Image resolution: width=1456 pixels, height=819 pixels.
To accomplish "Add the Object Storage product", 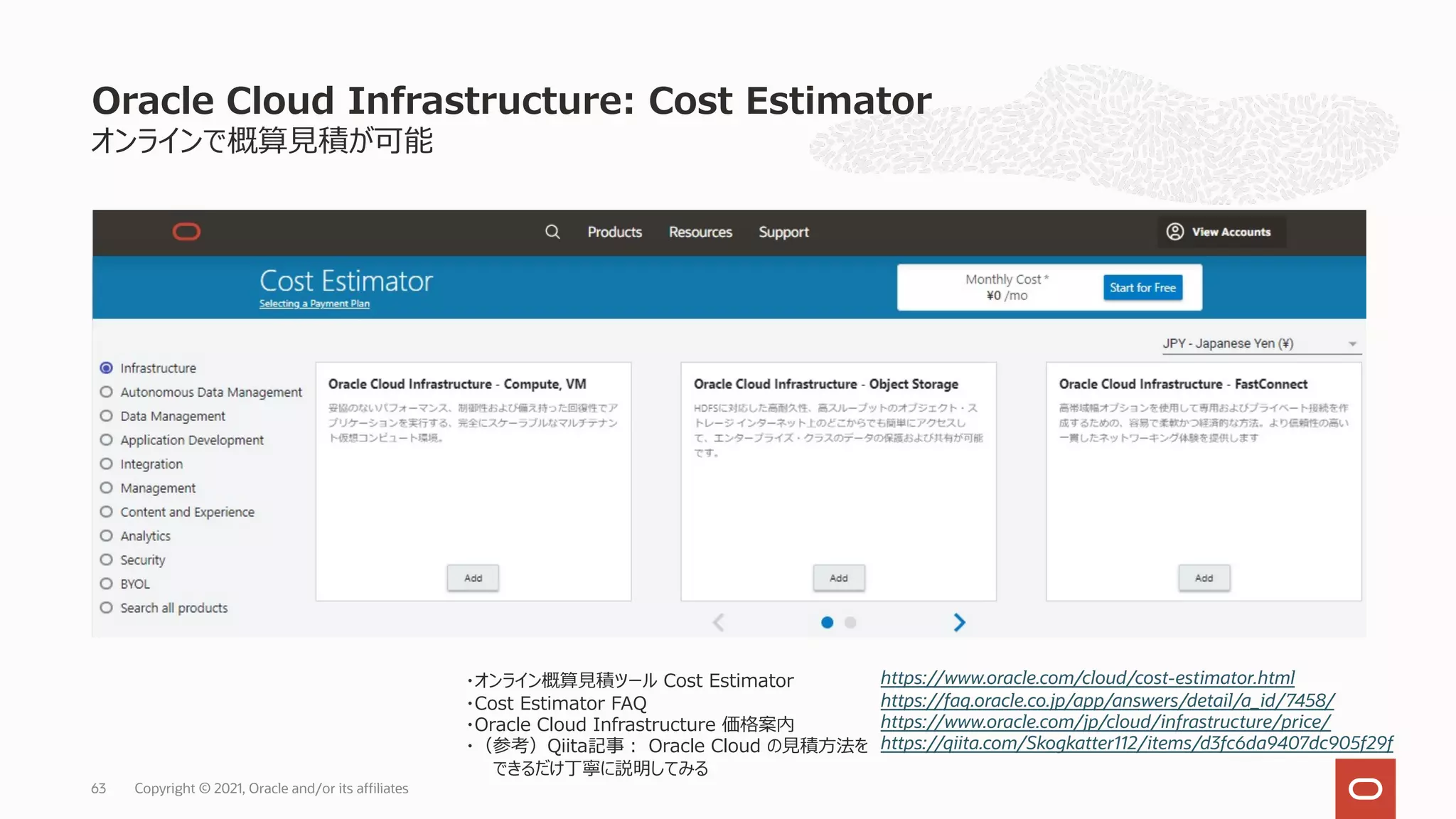I will (839, 578).
